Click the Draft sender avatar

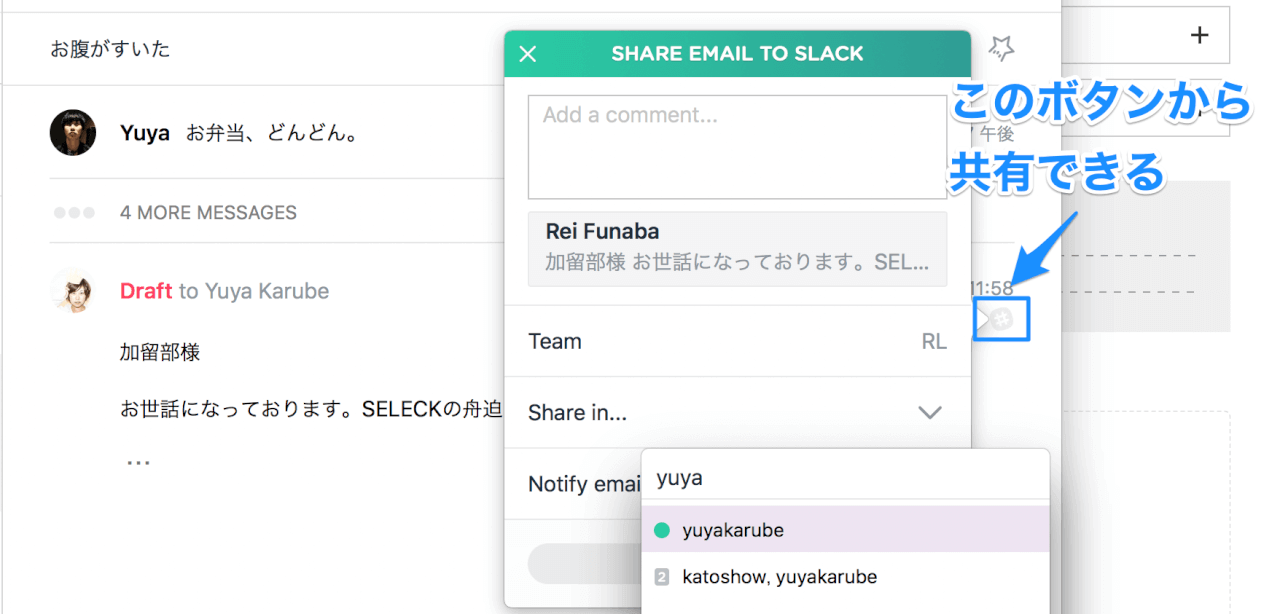pos(73,291)
